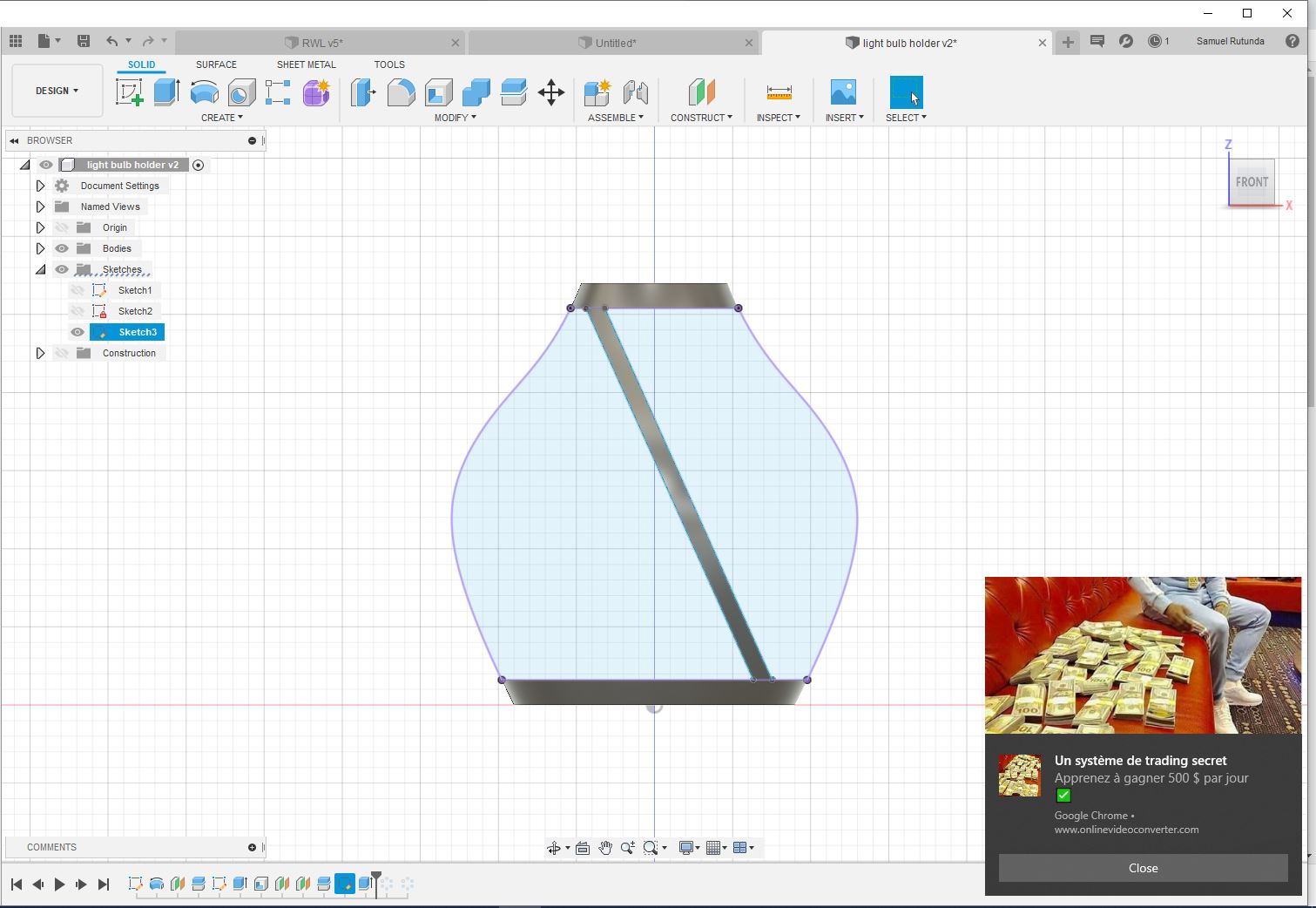This screenshot has height=908, width=1316.
Task: Open the ASSEMBLE dropdown menu
Action: pyautogui.click(x=616, y=118)
